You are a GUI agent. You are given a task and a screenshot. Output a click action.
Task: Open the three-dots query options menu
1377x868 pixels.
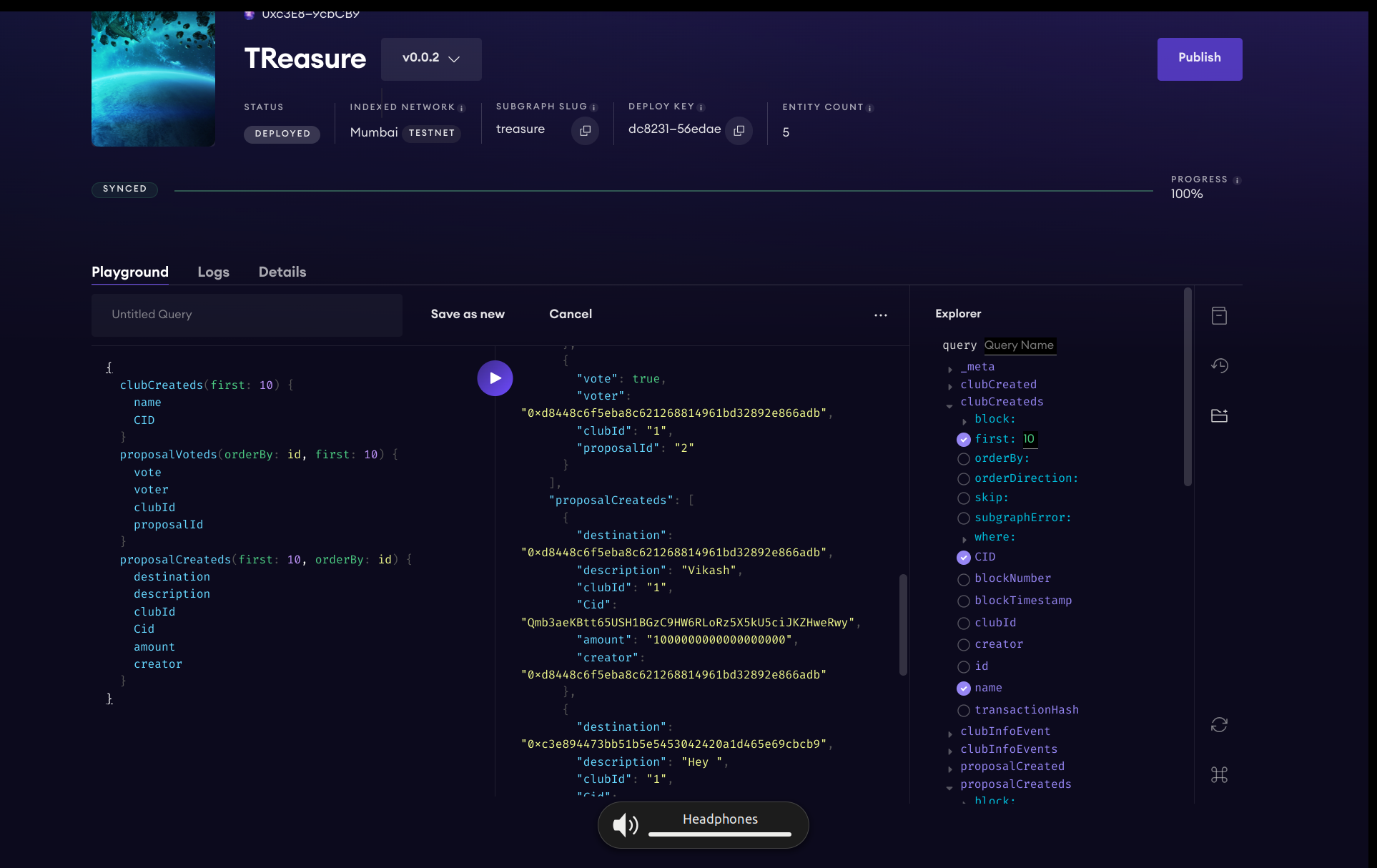(x=880, y=315)
